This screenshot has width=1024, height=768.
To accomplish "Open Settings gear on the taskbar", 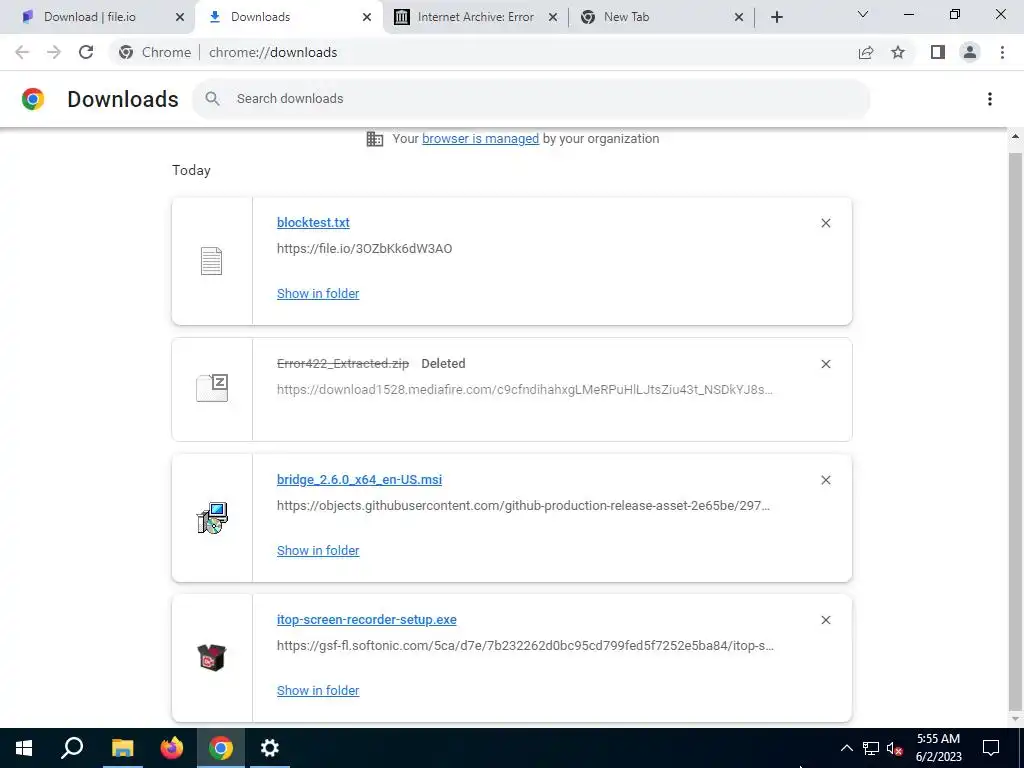I will tap(269, 748).
